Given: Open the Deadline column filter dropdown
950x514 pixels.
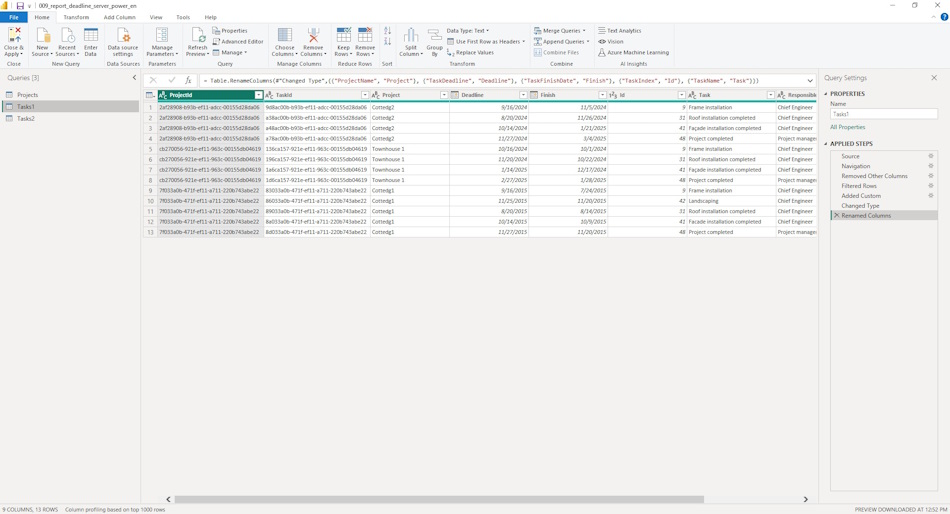Looking at the screenshot, I should (x=523, y=95).
